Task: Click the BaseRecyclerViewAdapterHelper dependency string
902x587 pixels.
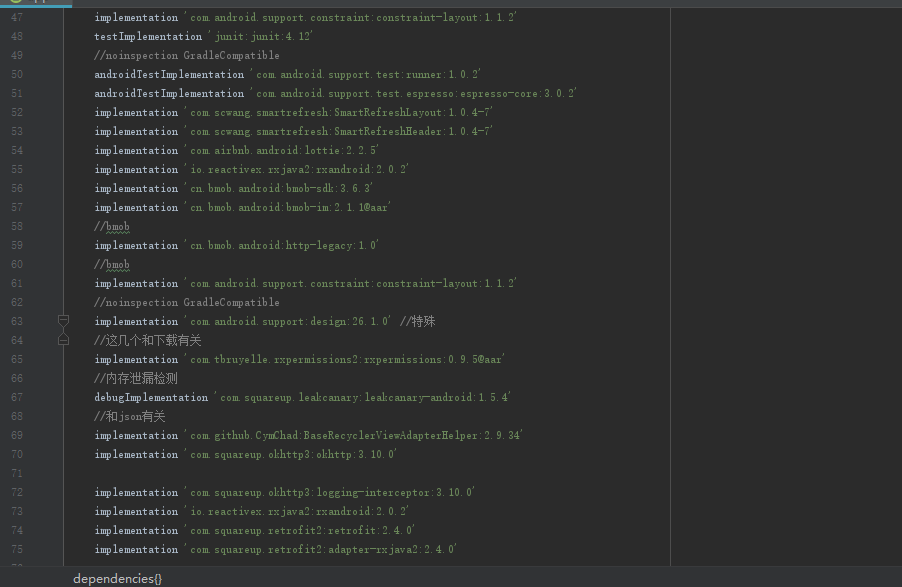Action: [x=353, y=435]
